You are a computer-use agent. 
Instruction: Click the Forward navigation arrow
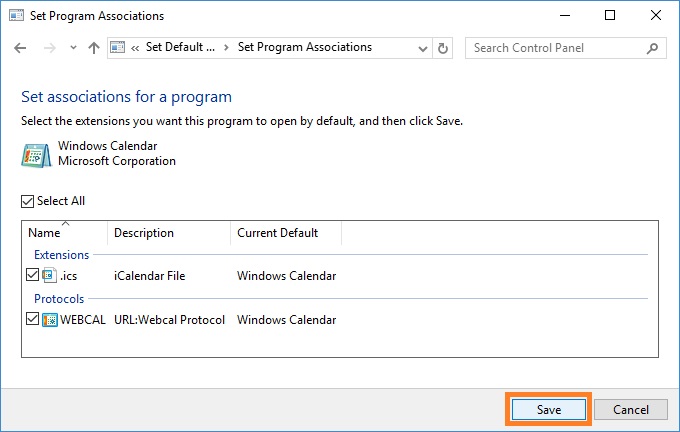tap(49, 48)
